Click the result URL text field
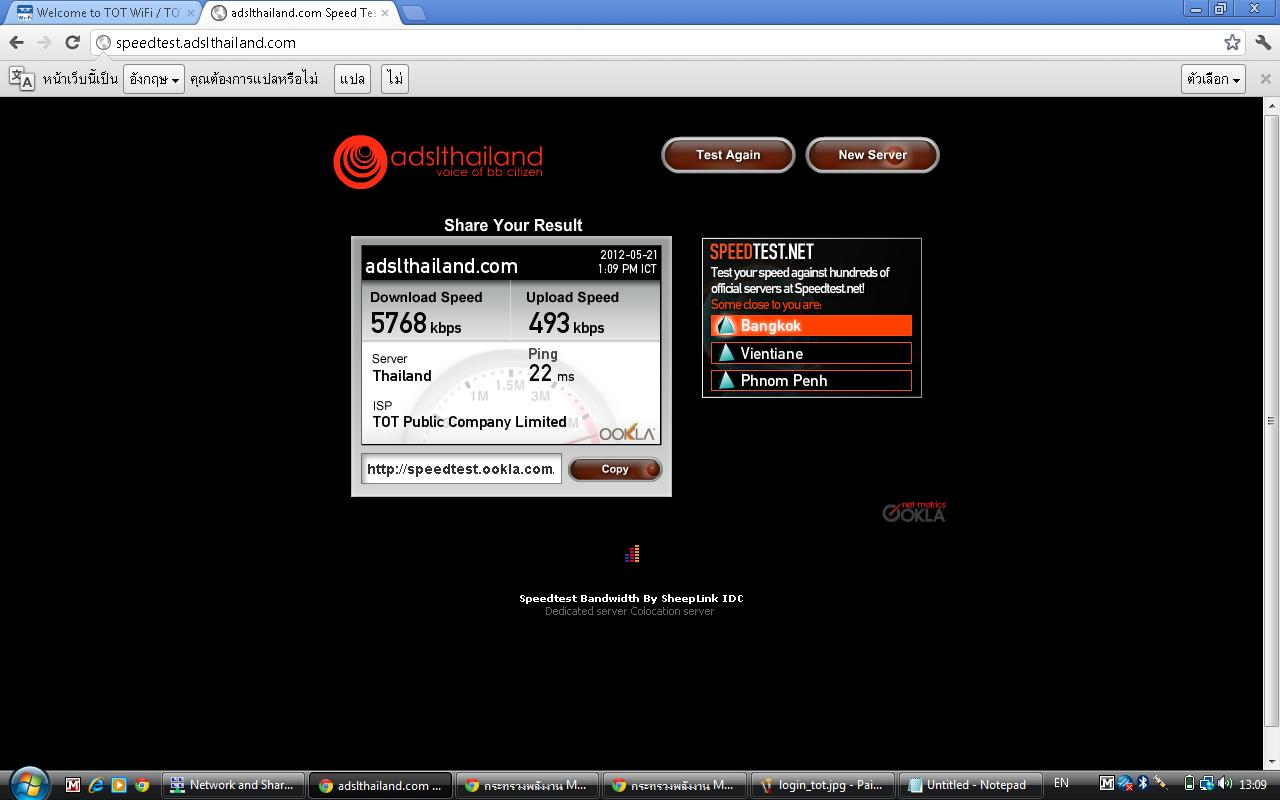The image size is (1280, 800). coord(461,469)
